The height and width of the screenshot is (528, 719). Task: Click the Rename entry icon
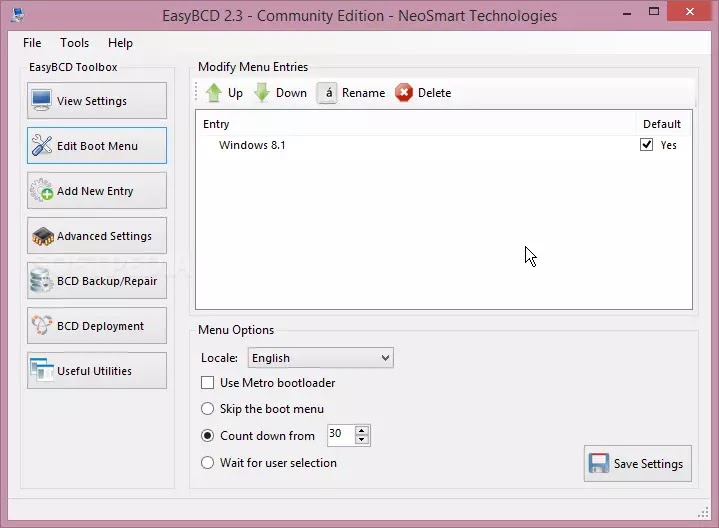pyautogui.click(x=327, y=93)
